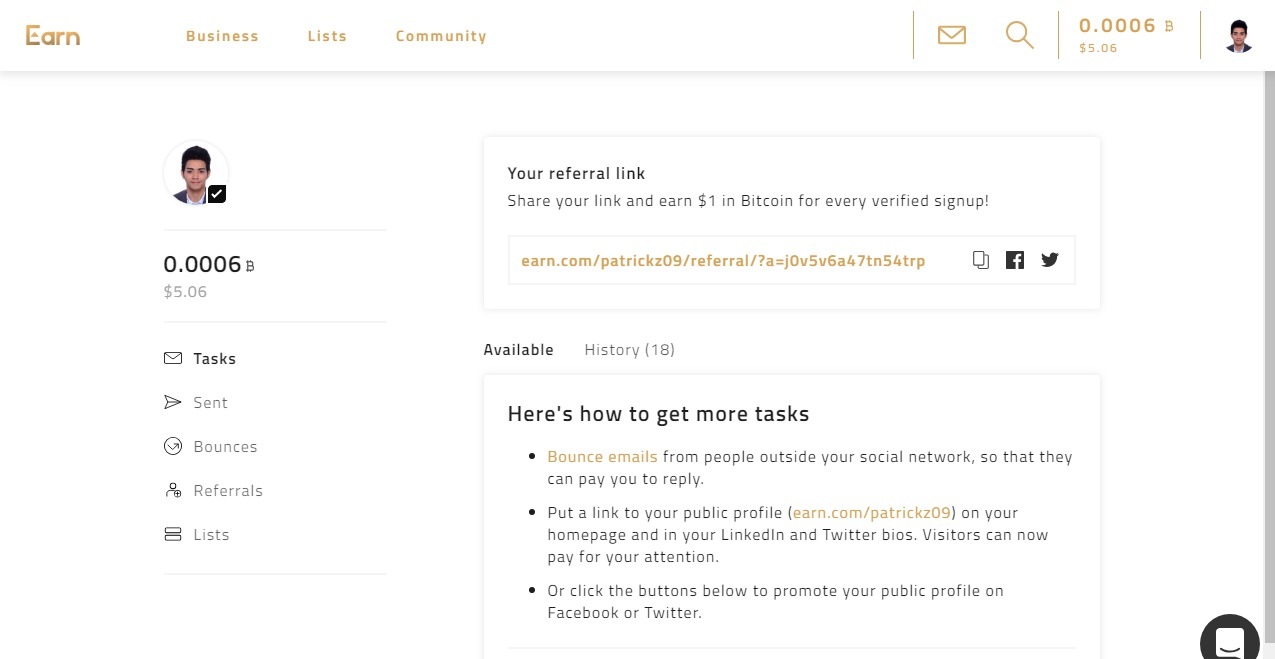Open the chat support bubble icon
The height and width of the screenshot is (659, 1275).
click(x=1229, y=640)
